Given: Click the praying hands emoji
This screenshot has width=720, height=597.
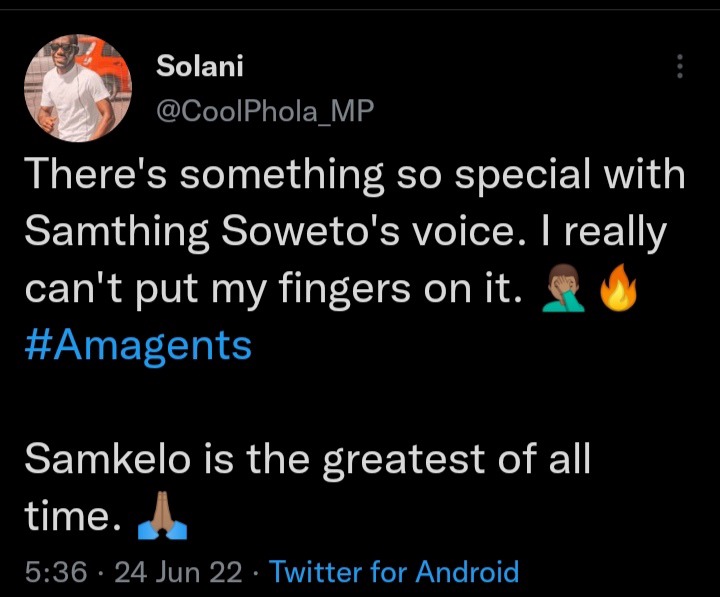Looking at the screenshot, I should click(163, 515).
